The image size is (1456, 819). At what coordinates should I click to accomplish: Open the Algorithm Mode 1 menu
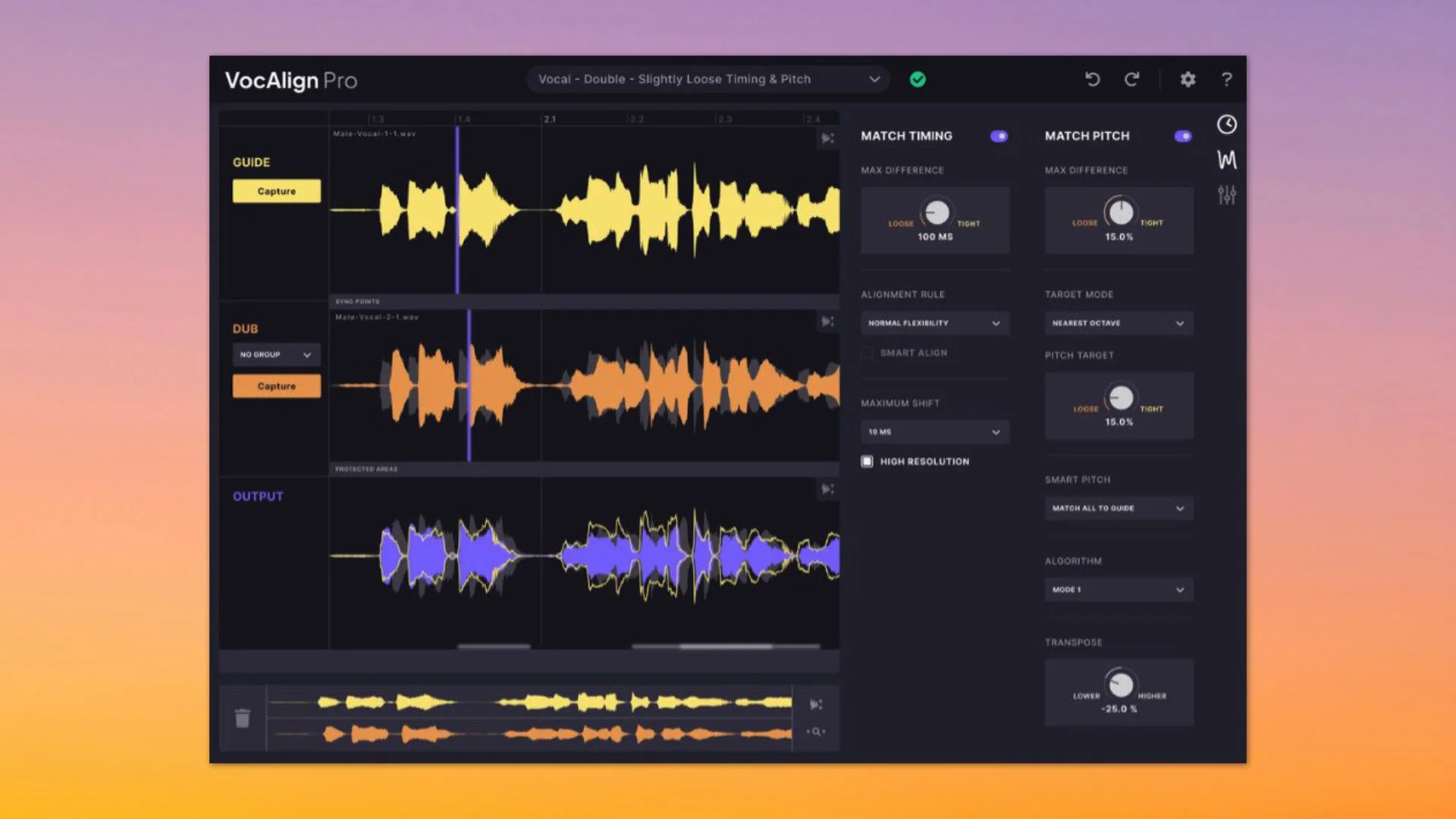pos(1118,589)
